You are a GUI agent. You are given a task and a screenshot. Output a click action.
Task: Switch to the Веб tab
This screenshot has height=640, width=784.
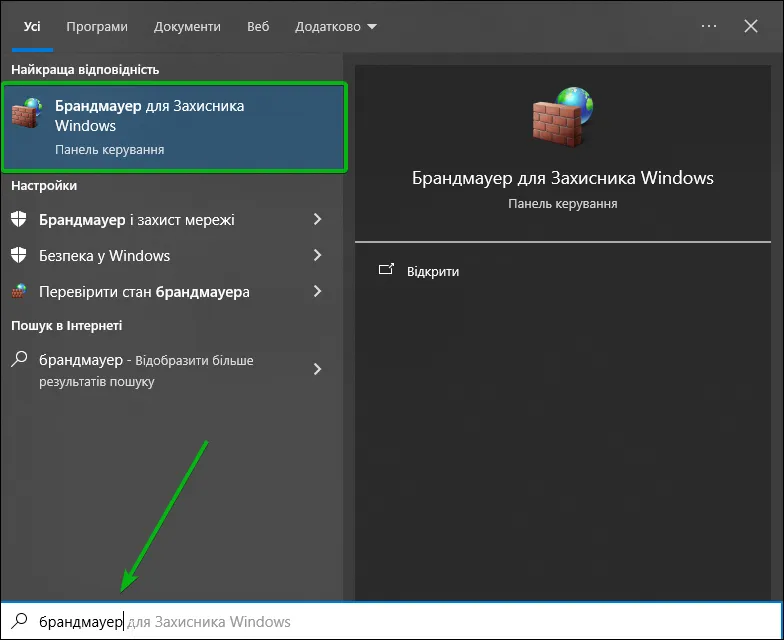pos(258,26)
